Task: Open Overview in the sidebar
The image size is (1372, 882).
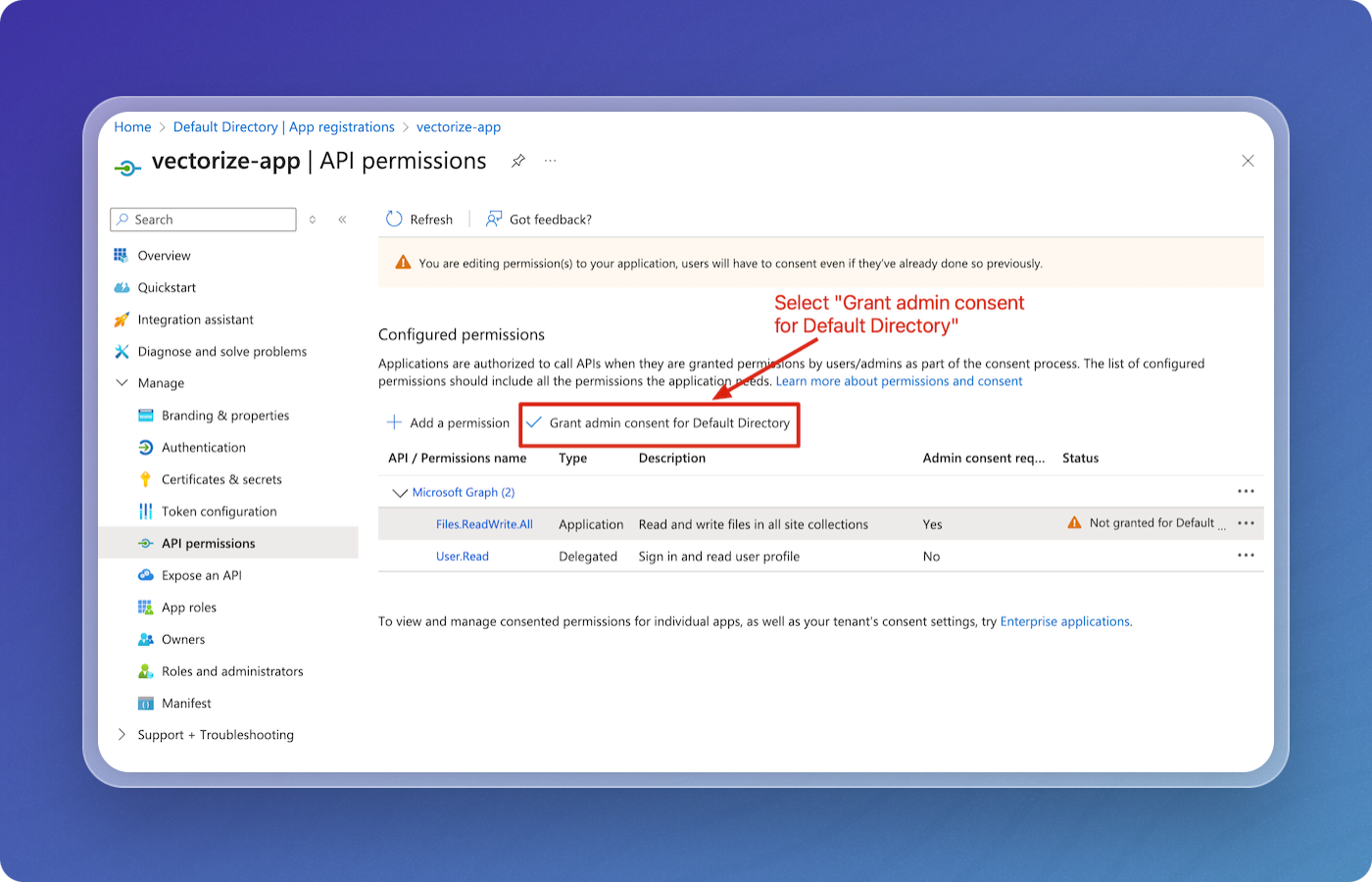Action: 164,256
